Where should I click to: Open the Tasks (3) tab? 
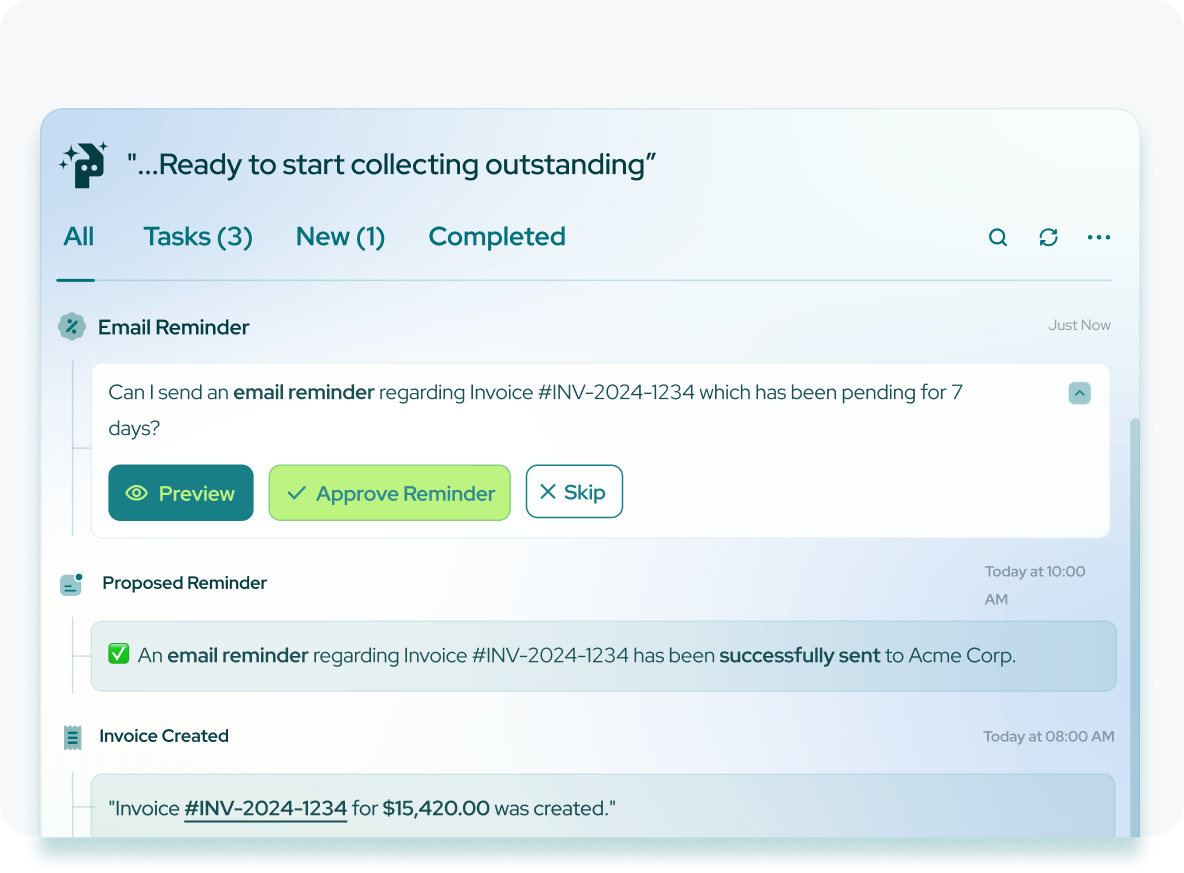(x=197, y=237)
